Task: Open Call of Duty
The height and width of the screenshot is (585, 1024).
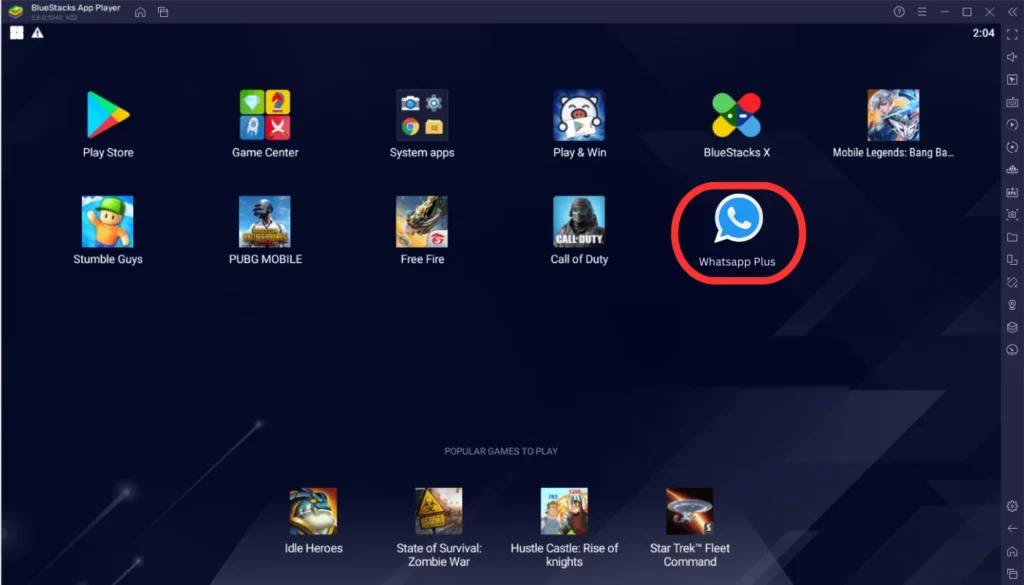Action: pyautogui.click(x=579, y=221)
